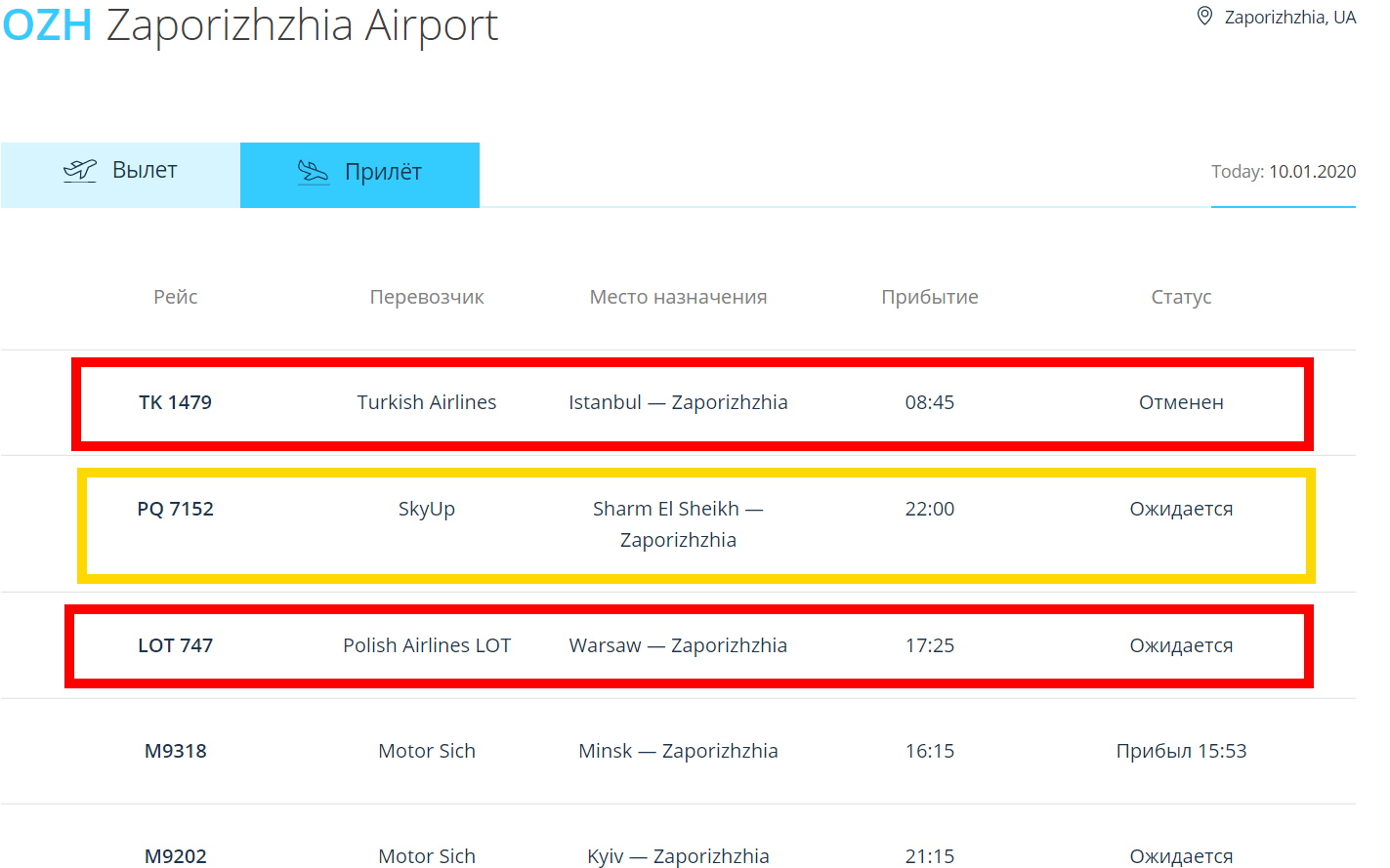This screenshot has width=1390, height=868.
Task: Click the arrival plane icon
Action: point(314,173)
